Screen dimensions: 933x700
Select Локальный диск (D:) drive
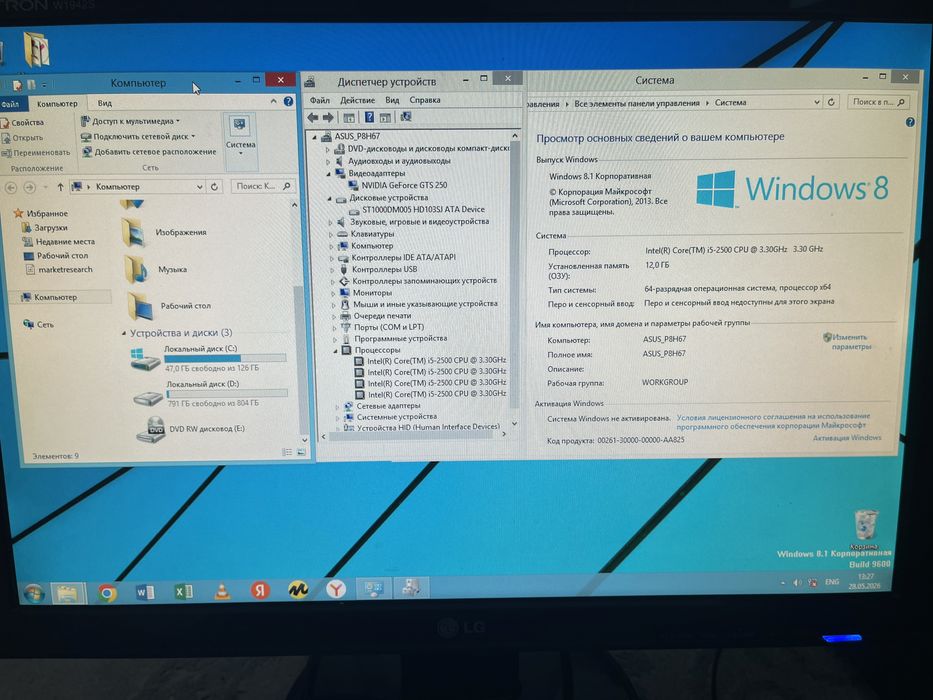point(210,393)
